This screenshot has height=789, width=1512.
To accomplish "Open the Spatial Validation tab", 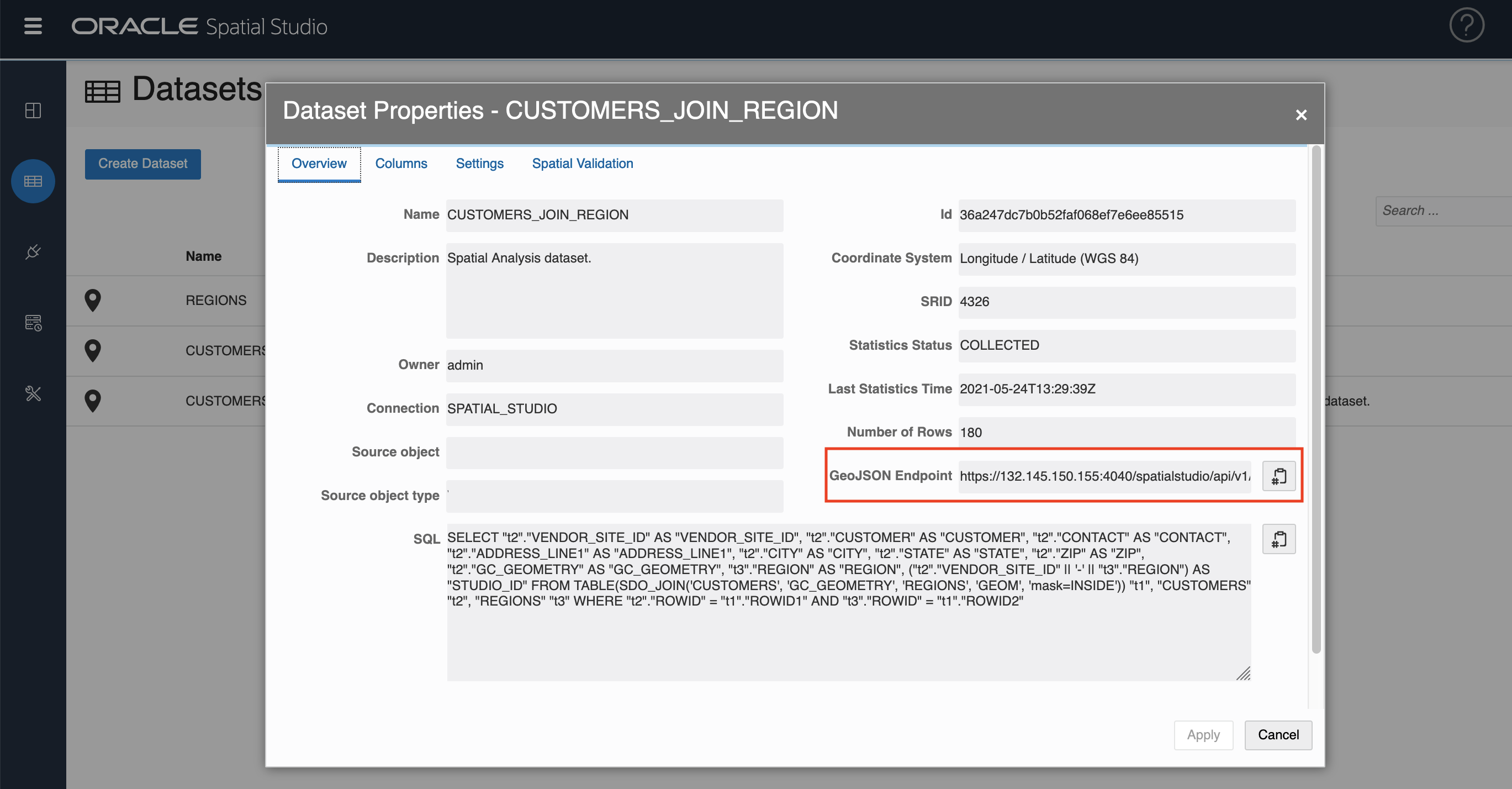I will (582, 163).
